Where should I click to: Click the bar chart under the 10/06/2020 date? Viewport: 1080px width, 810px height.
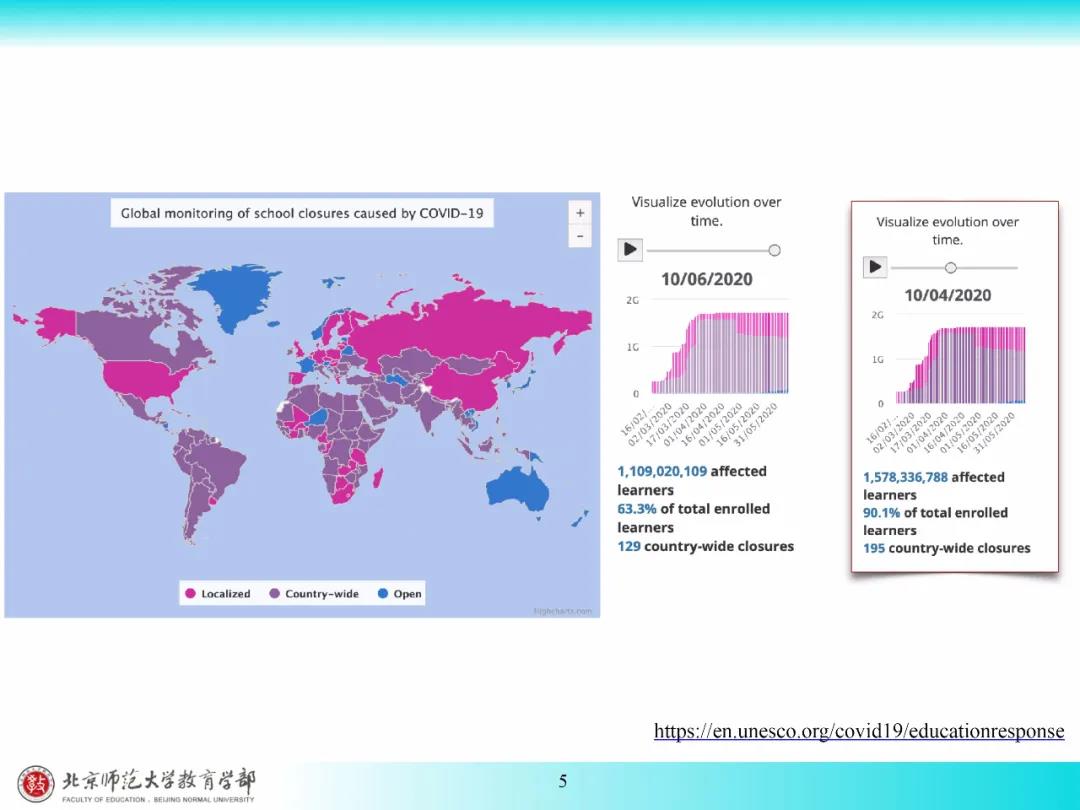(x=720, y=353)
